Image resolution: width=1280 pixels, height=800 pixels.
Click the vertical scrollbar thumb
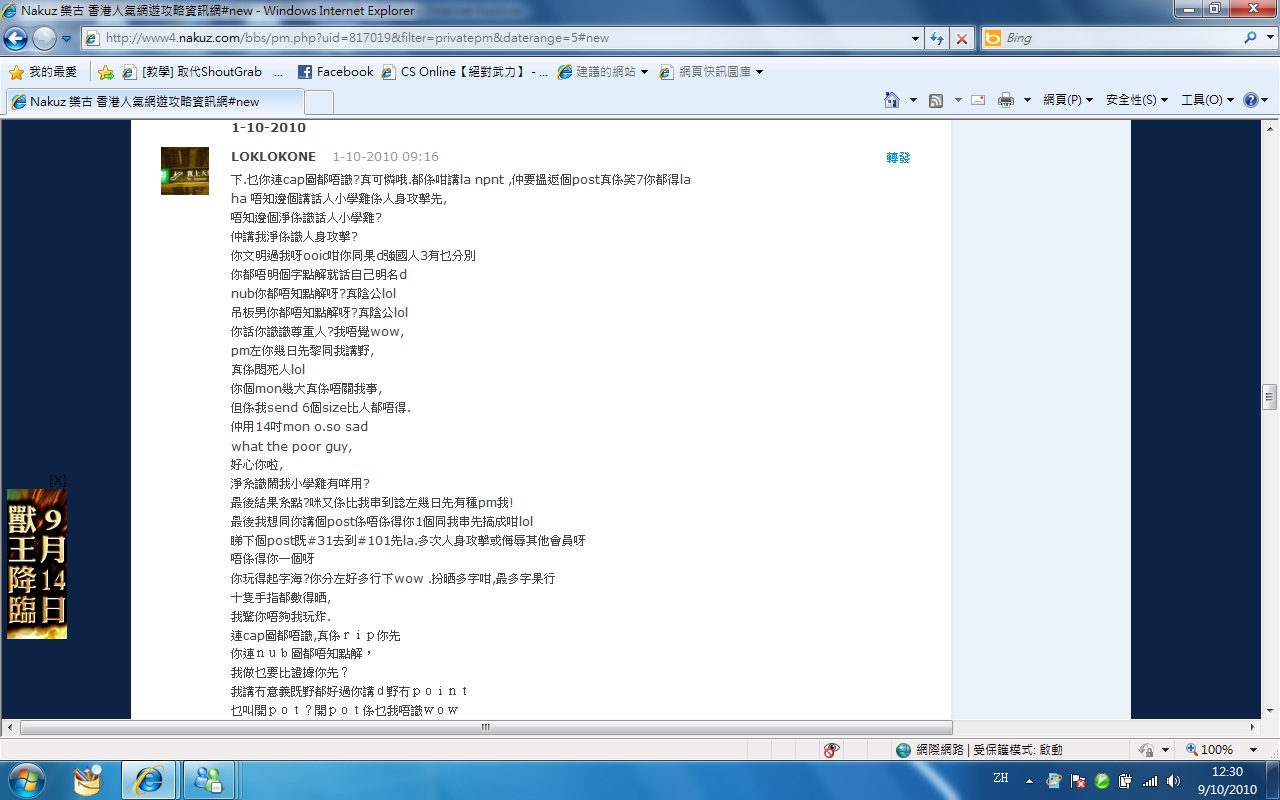(x=1270, y=397)
